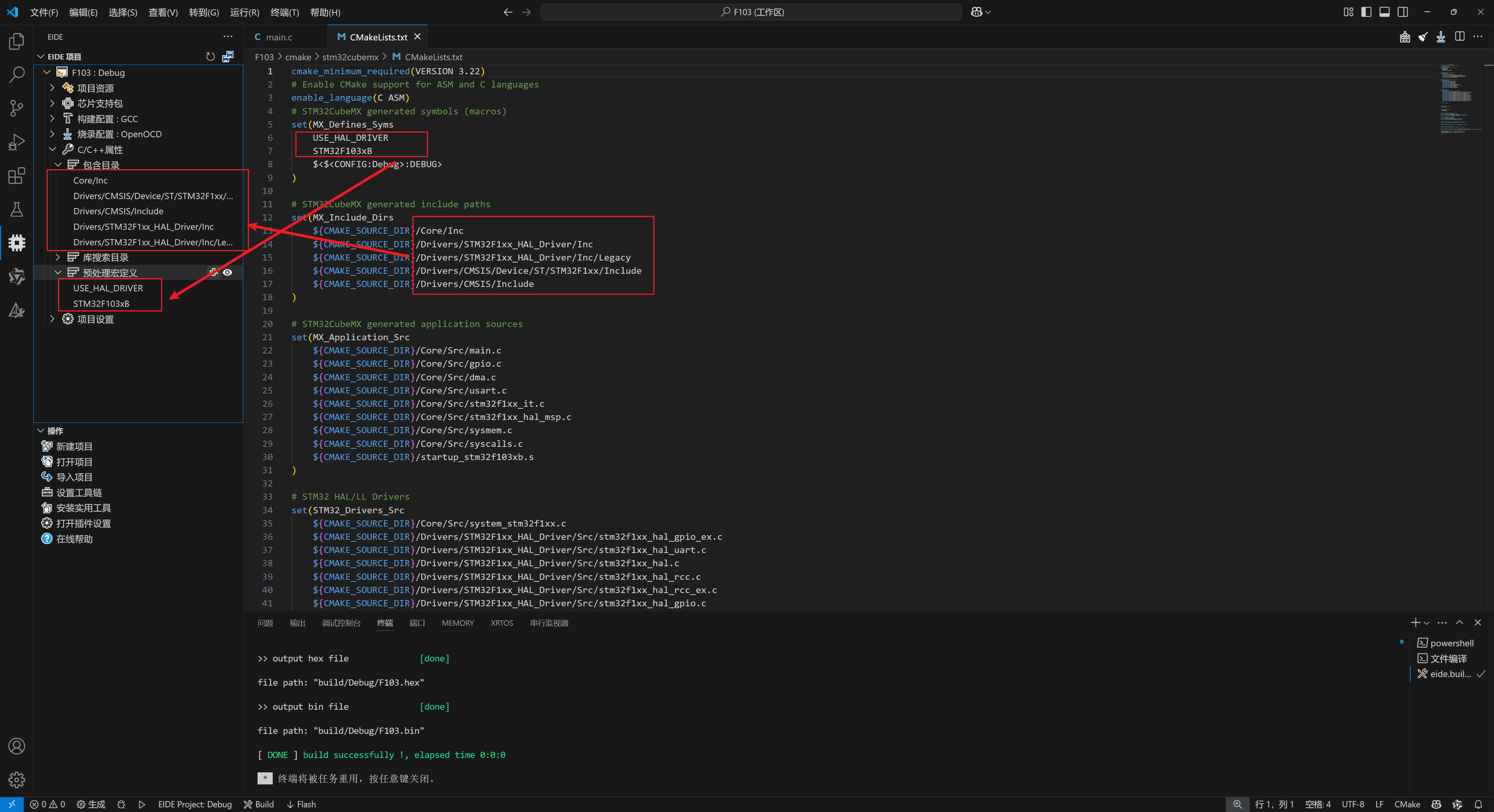
Task: Toggle bottom panel visibility
Action: pyautogui.click(x=1384, y=12)
